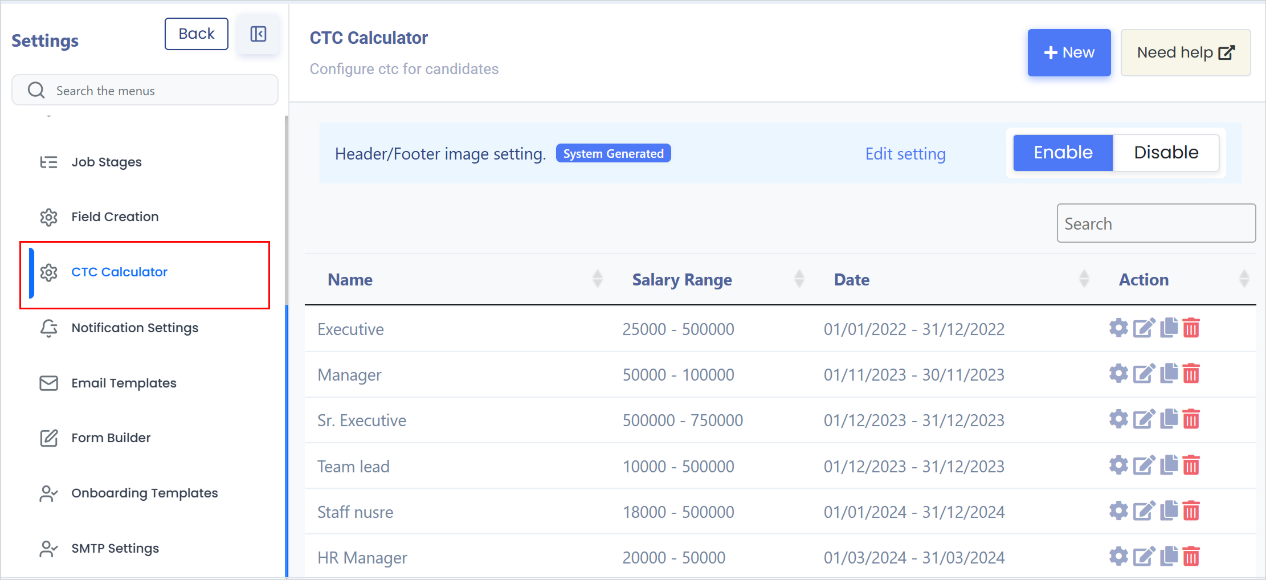Image resolution: width=1266 pixels, height=580 pixels.
Task: Go to Email Templates menu item
Action: coord(124,383)
